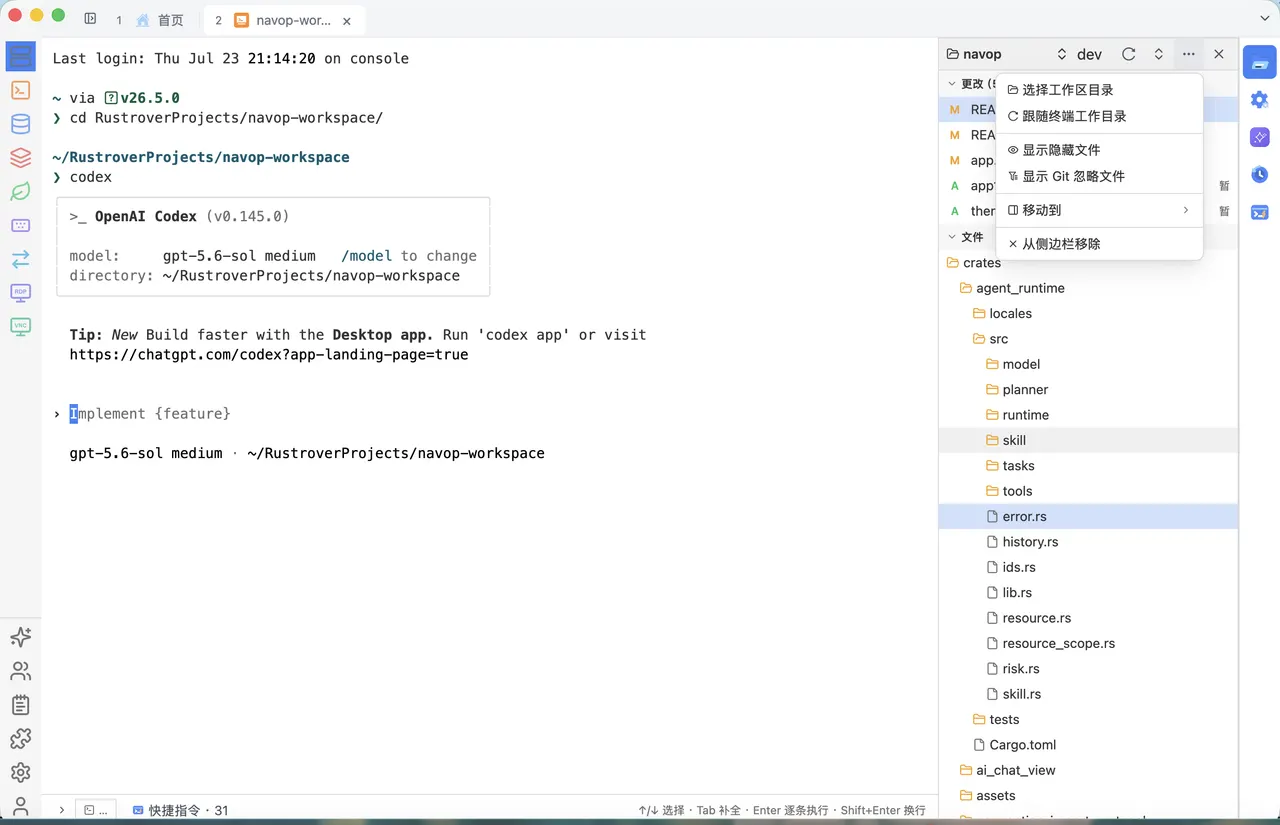Open the red stacked layers icon

tap(21, 158)
